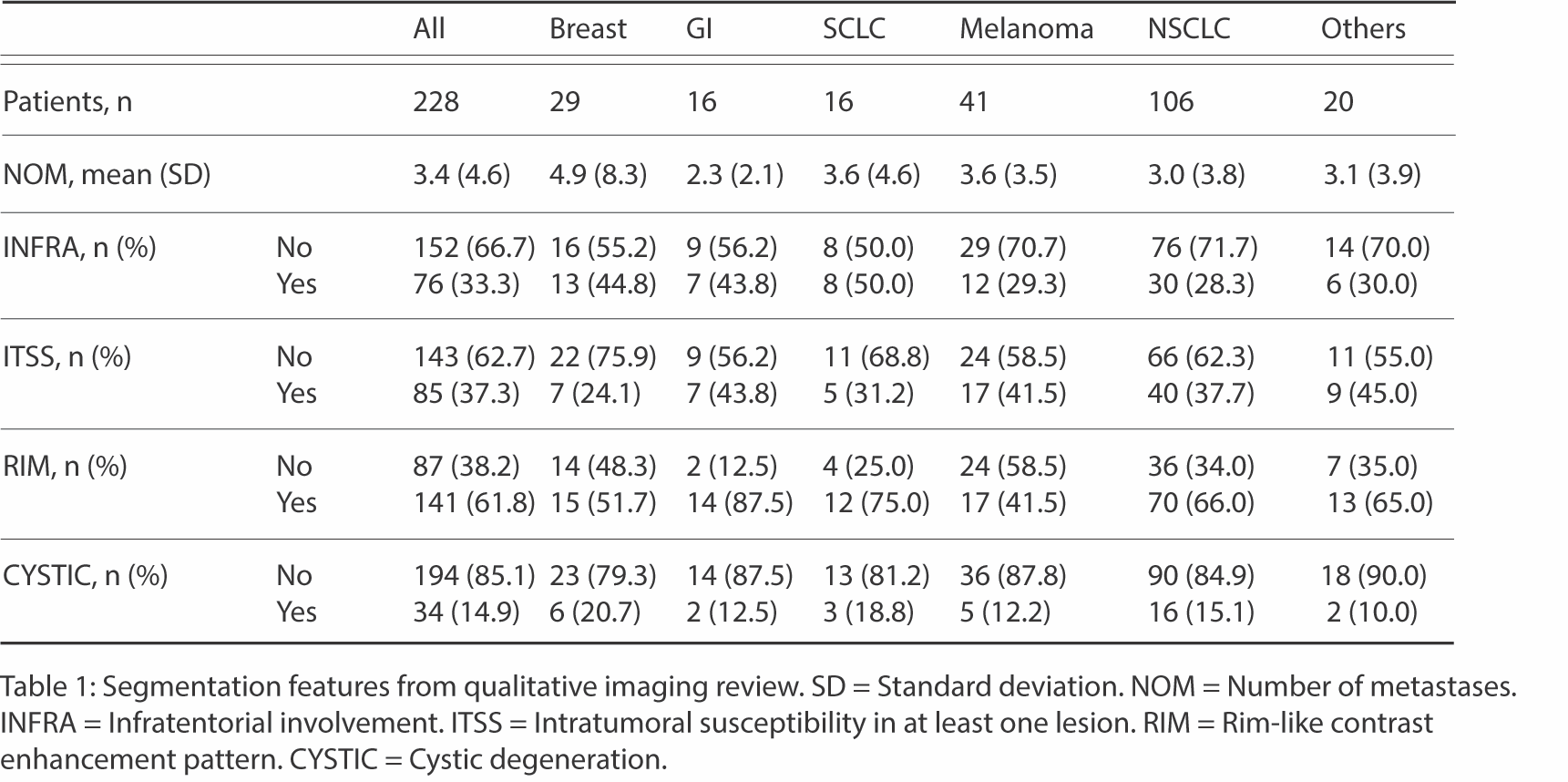The width and height of the screenshot is (1568, 782).
Task: Click the NOM, mean (SD) row label
Action: [107, 174]
